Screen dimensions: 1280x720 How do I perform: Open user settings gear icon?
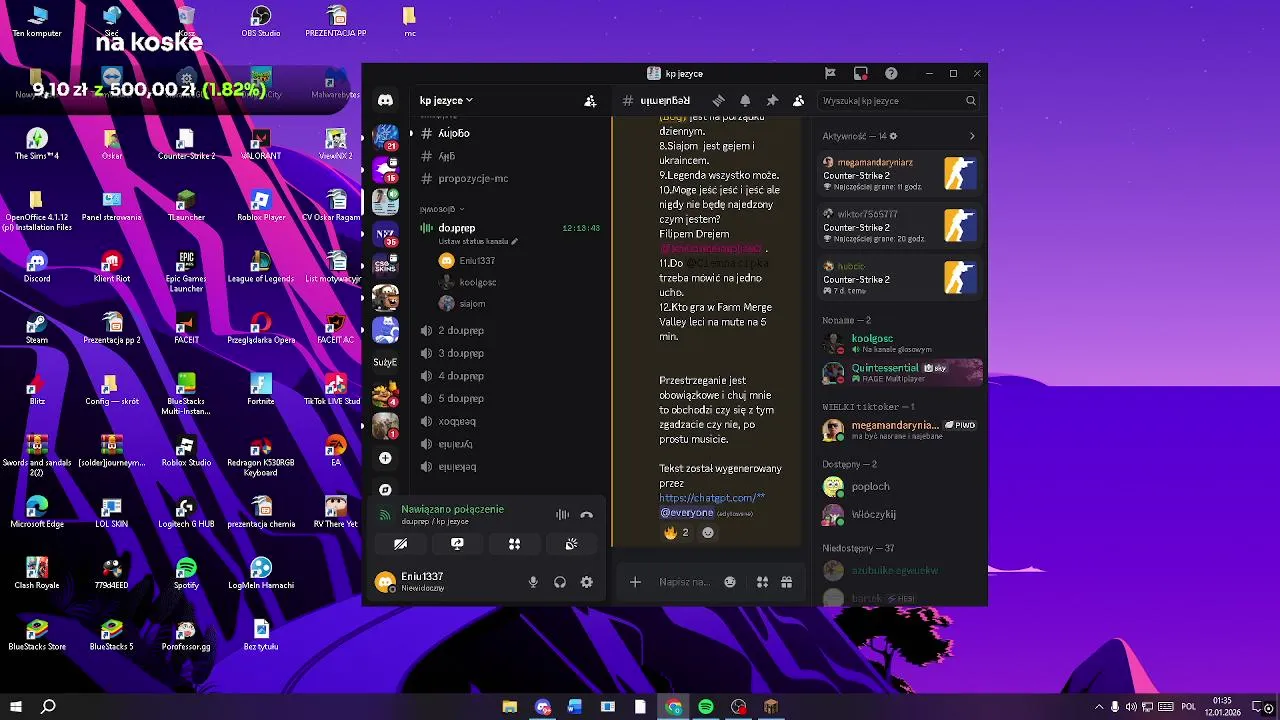pyautogui.click(x=587, y=582)
